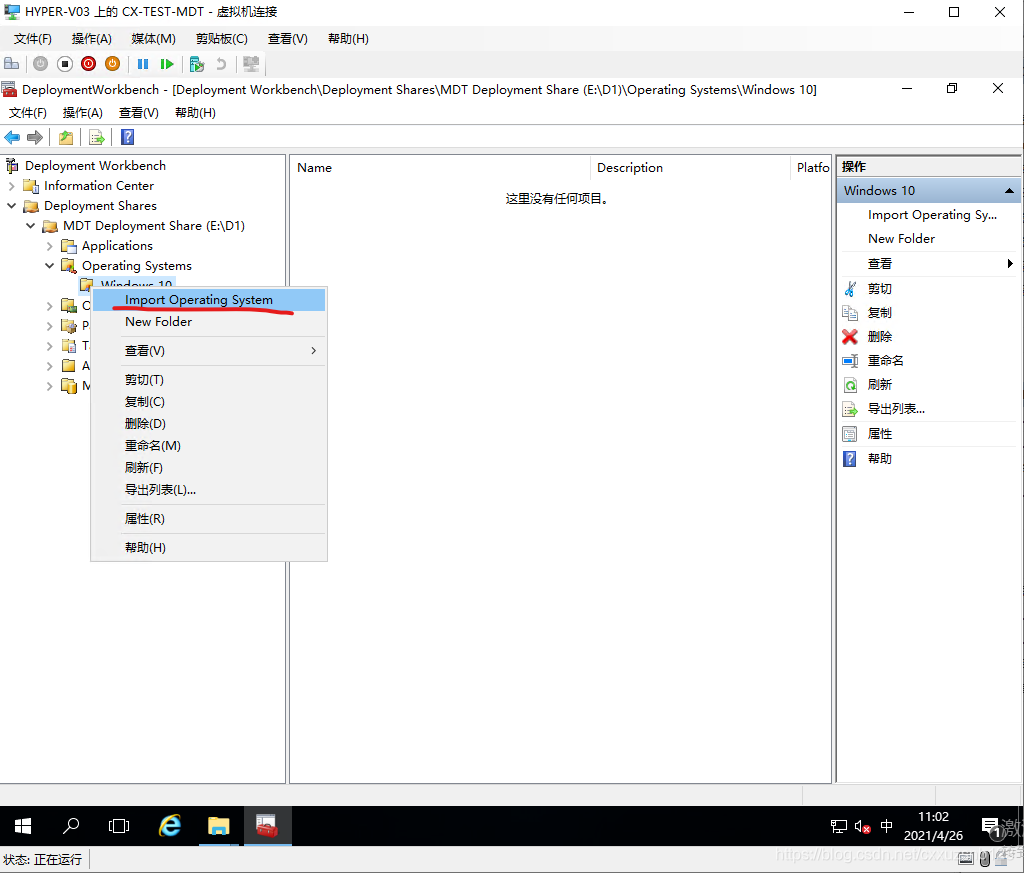Select Information Center in tree
Viewport: 1024px width, 873px height.
tap(99, 186)
